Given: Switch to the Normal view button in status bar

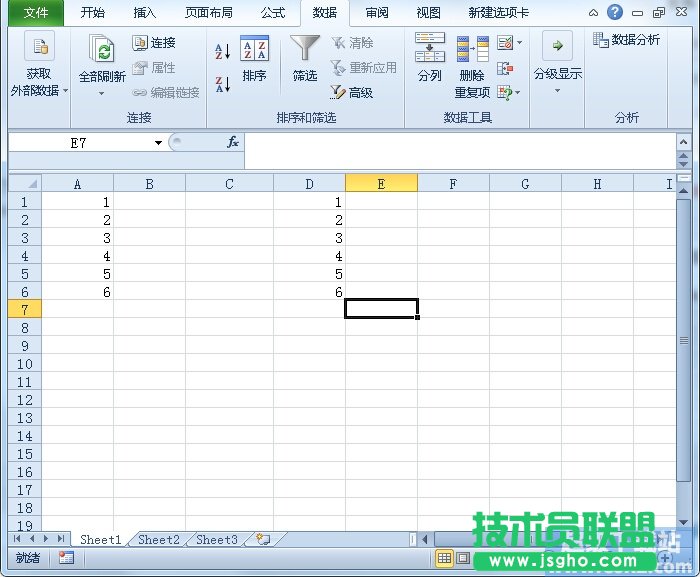Looking at the screenshot, I should (x=445, y=558).
